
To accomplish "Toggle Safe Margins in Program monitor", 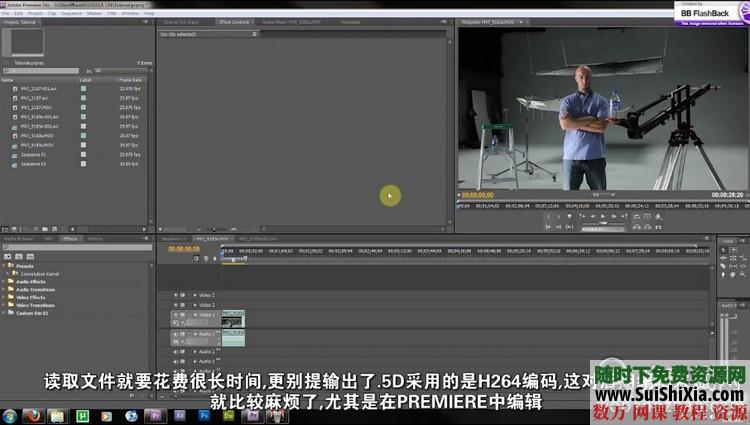I will click(647, 217).
